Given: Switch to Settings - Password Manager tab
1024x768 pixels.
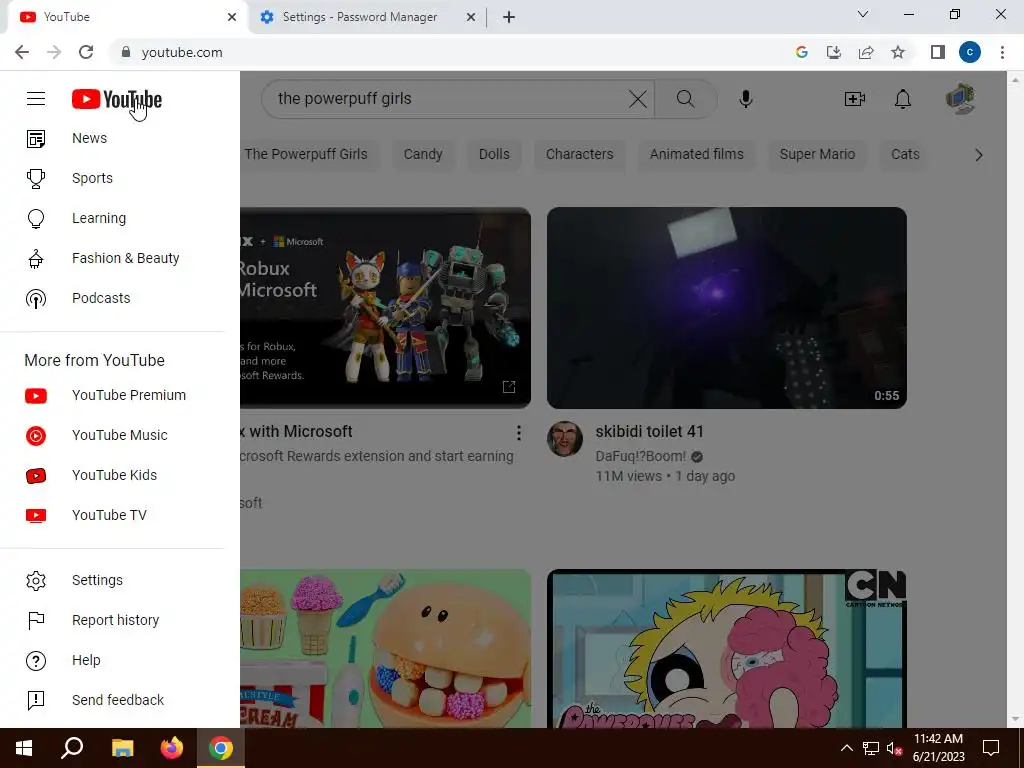Looking at the screenshot, I should click(x=359, y=17).
